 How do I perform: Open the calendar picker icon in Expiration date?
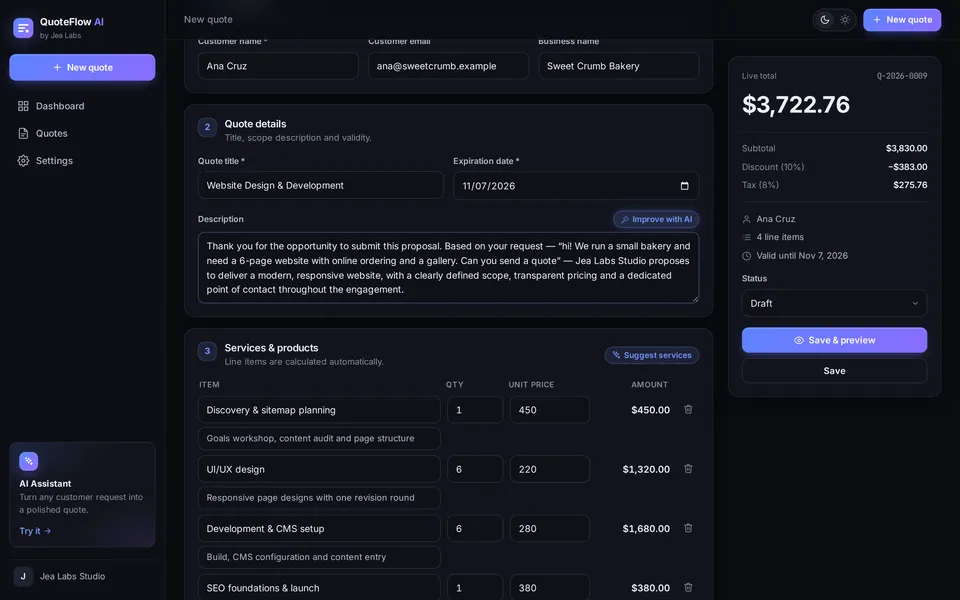tap(684, 186)
